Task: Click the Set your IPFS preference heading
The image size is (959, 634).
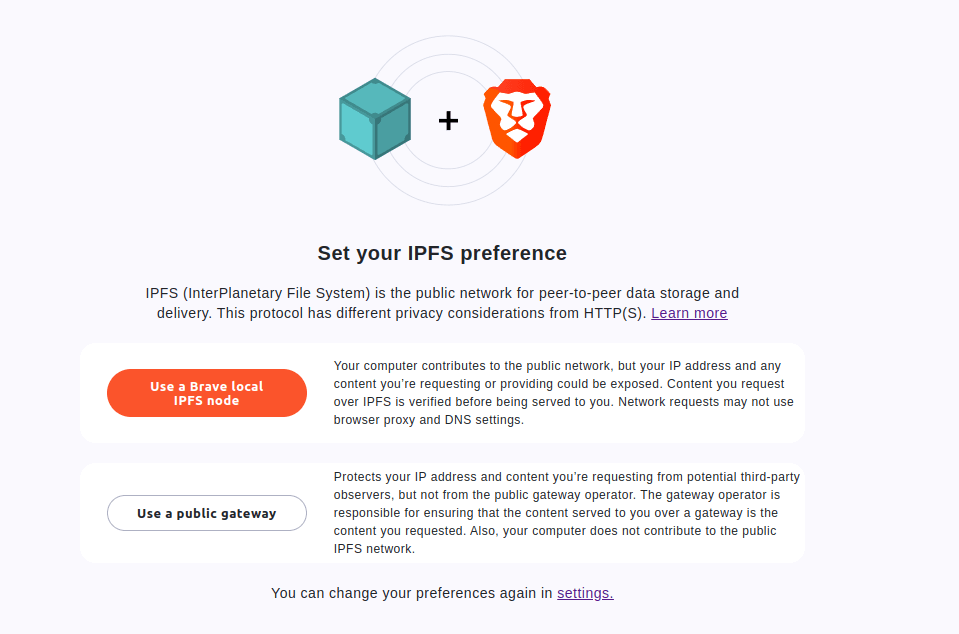Action: 442,253
